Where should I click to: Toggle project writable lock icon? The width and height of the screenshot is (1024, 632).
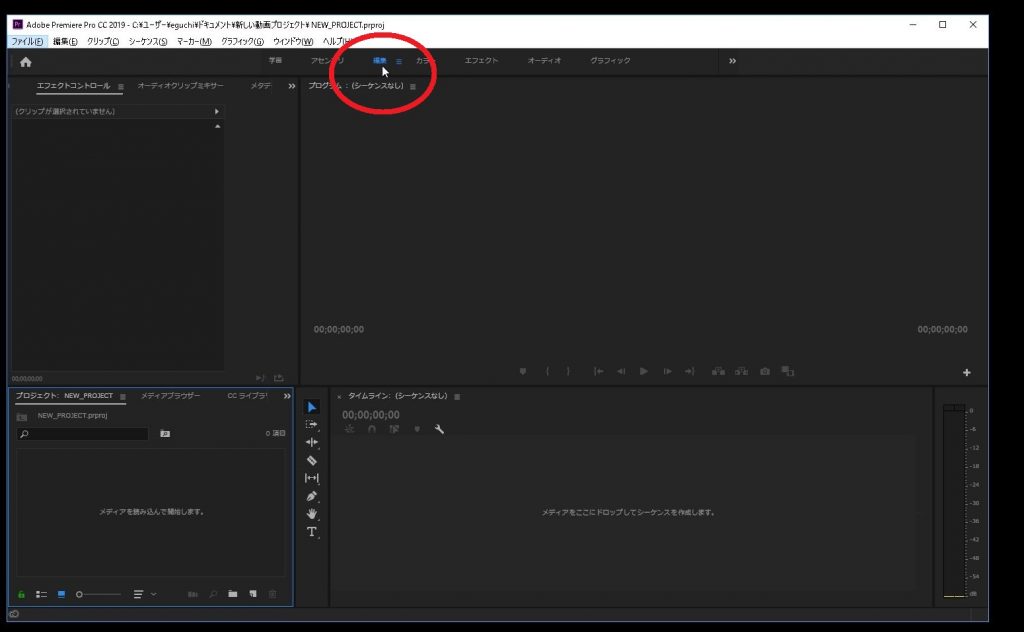coord(21,594)
